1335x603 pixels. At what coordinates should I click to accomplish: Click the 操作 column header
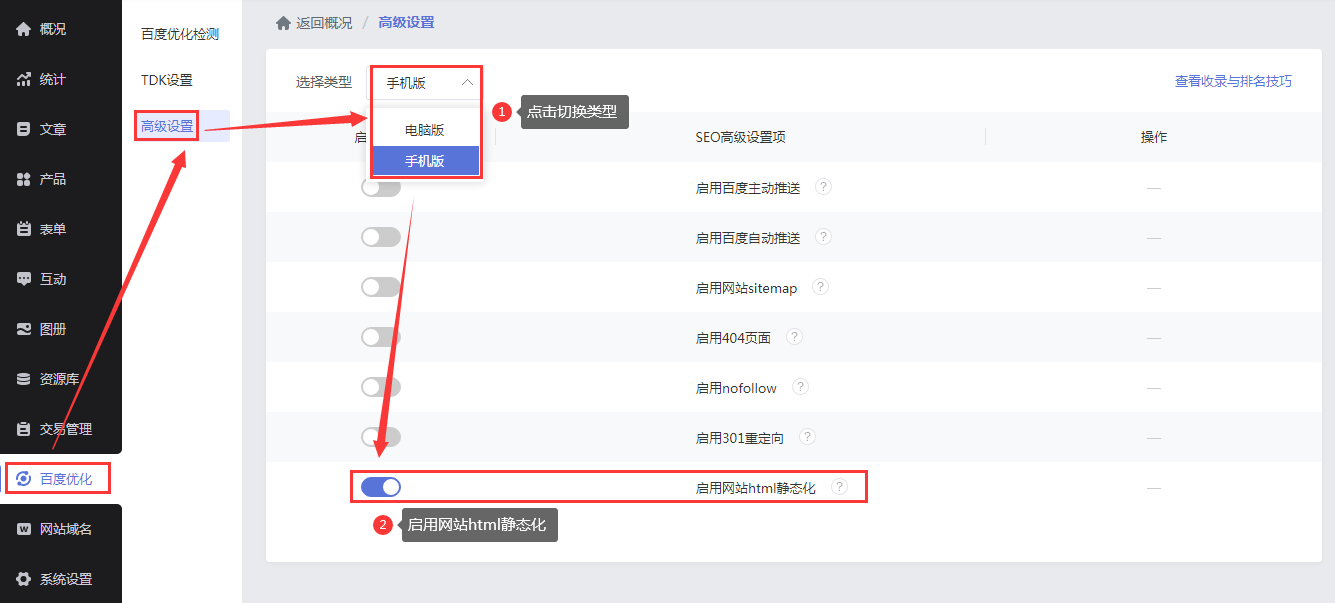pyautogui.click(x=1154, y=137)
